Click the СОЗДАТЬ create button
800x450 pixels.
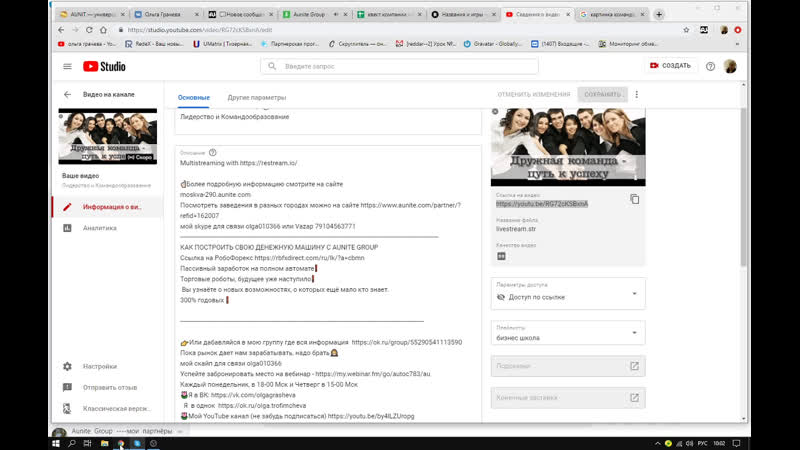pos(670,66)
